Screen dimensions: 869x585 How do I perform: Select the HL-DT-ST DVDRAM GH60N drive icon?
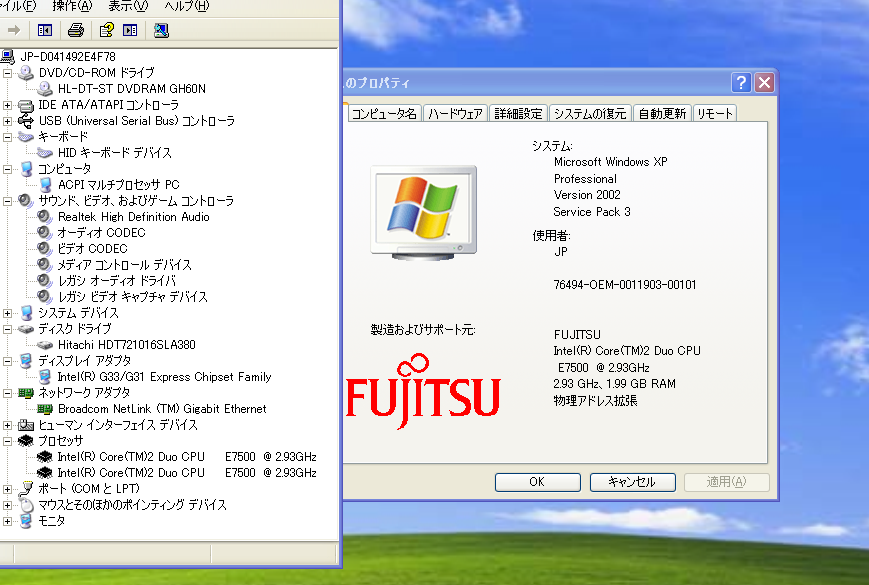(42, 88)
